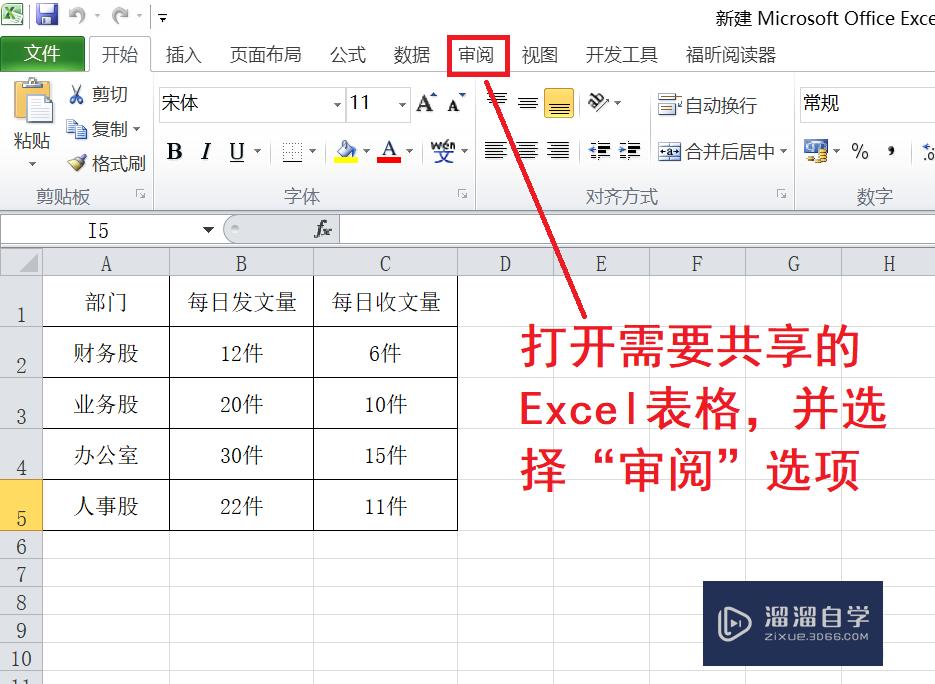Toggle italic formatting
This screenshot has height=684, width=935.
(x=204, y=152)
